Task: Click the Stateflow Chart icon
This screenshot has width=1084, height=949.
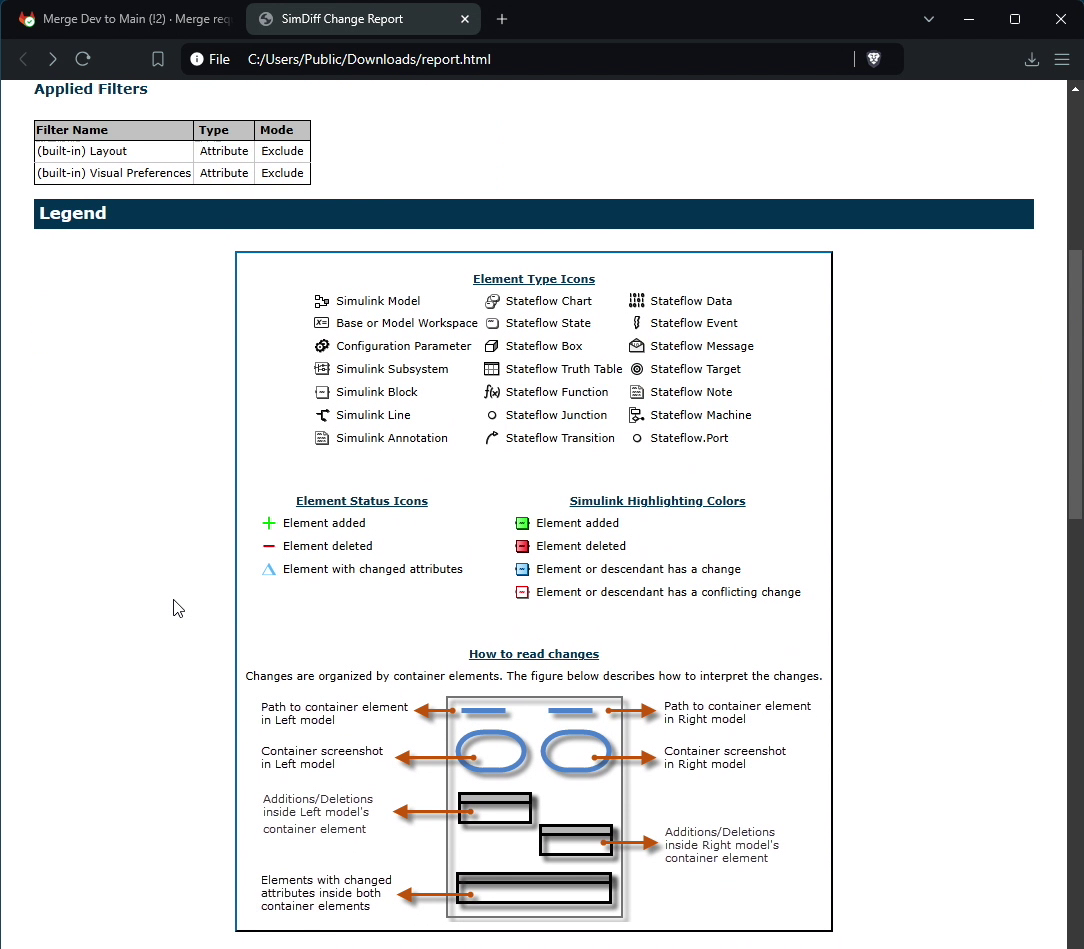Action: tap(492, 301)
